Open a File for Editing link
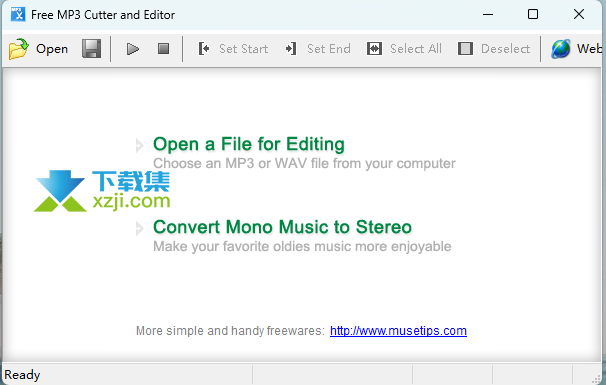The width and height of the screenshot is (606, 385). (249, 144)
